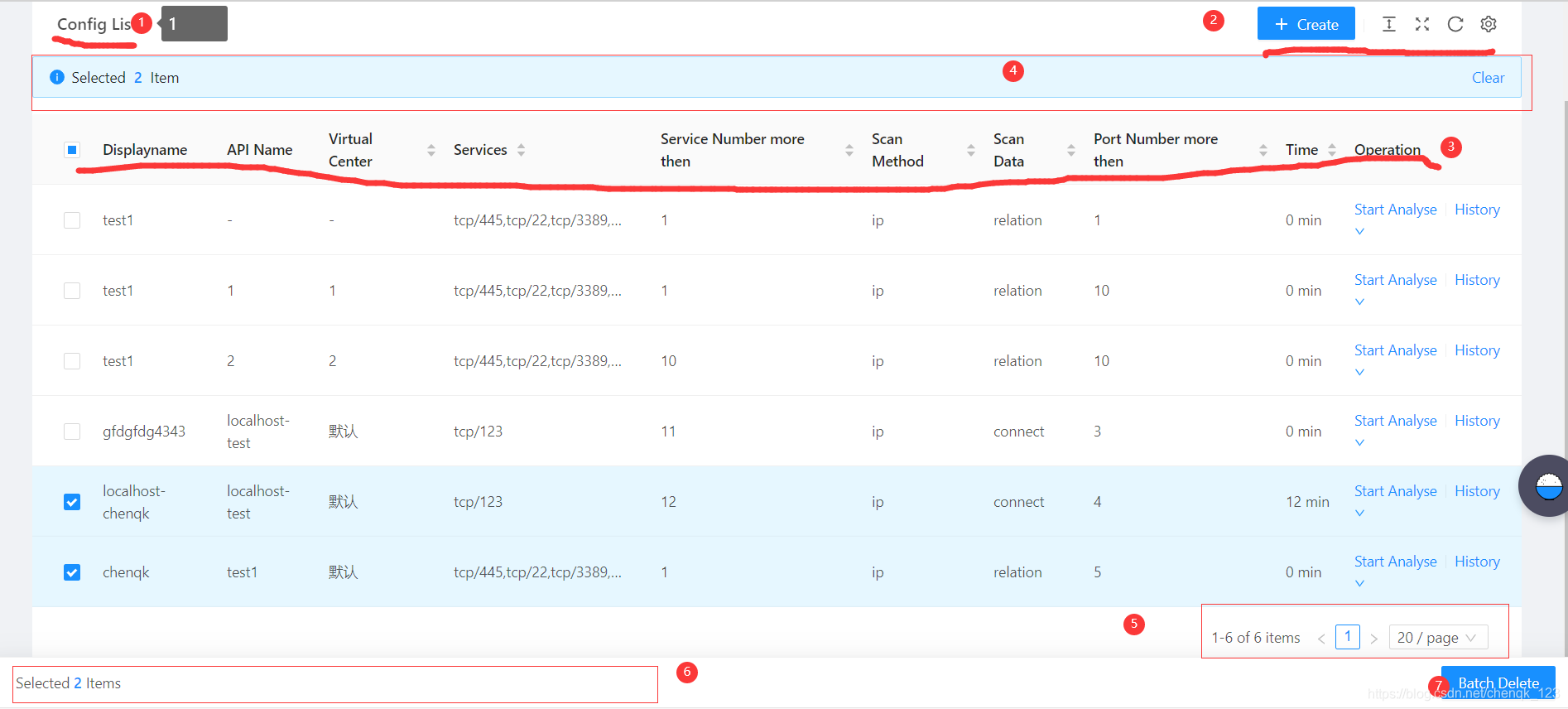The width and height of the screenshot is (1568, 709).
Task: Start Analyse for localhost-chenqk row
Action: pos(1396,491)
